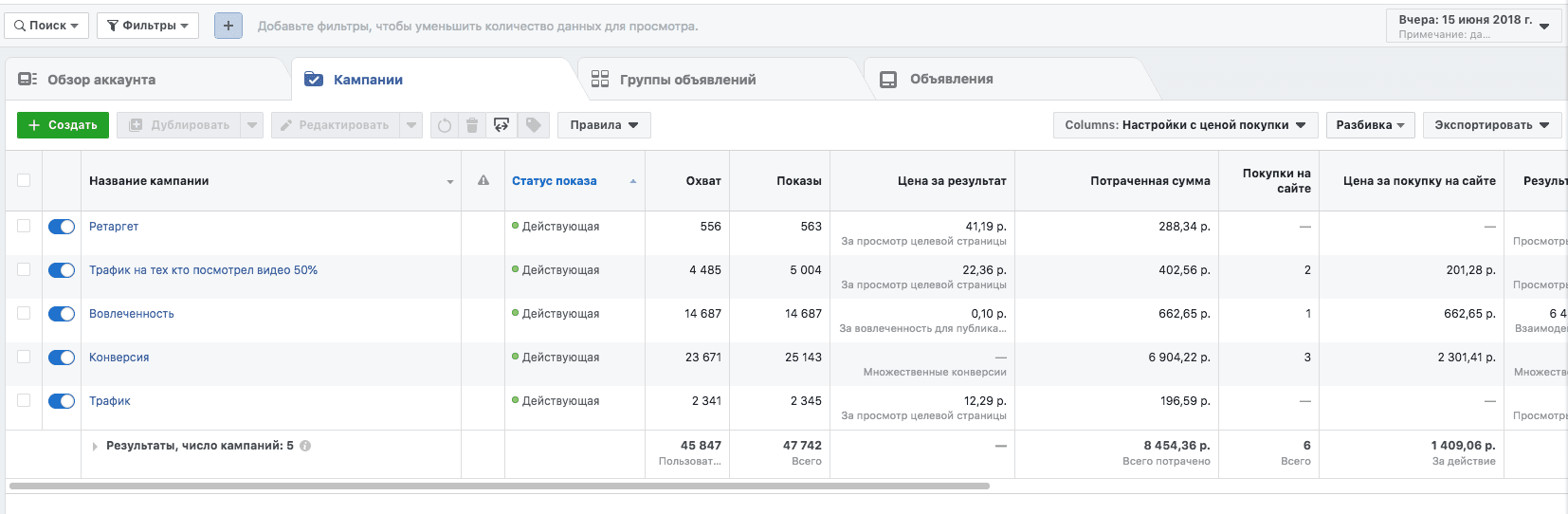Expand the campaign results summary row triangle
This screenshot has width=1568, height=514.
[x=95, y=446]
